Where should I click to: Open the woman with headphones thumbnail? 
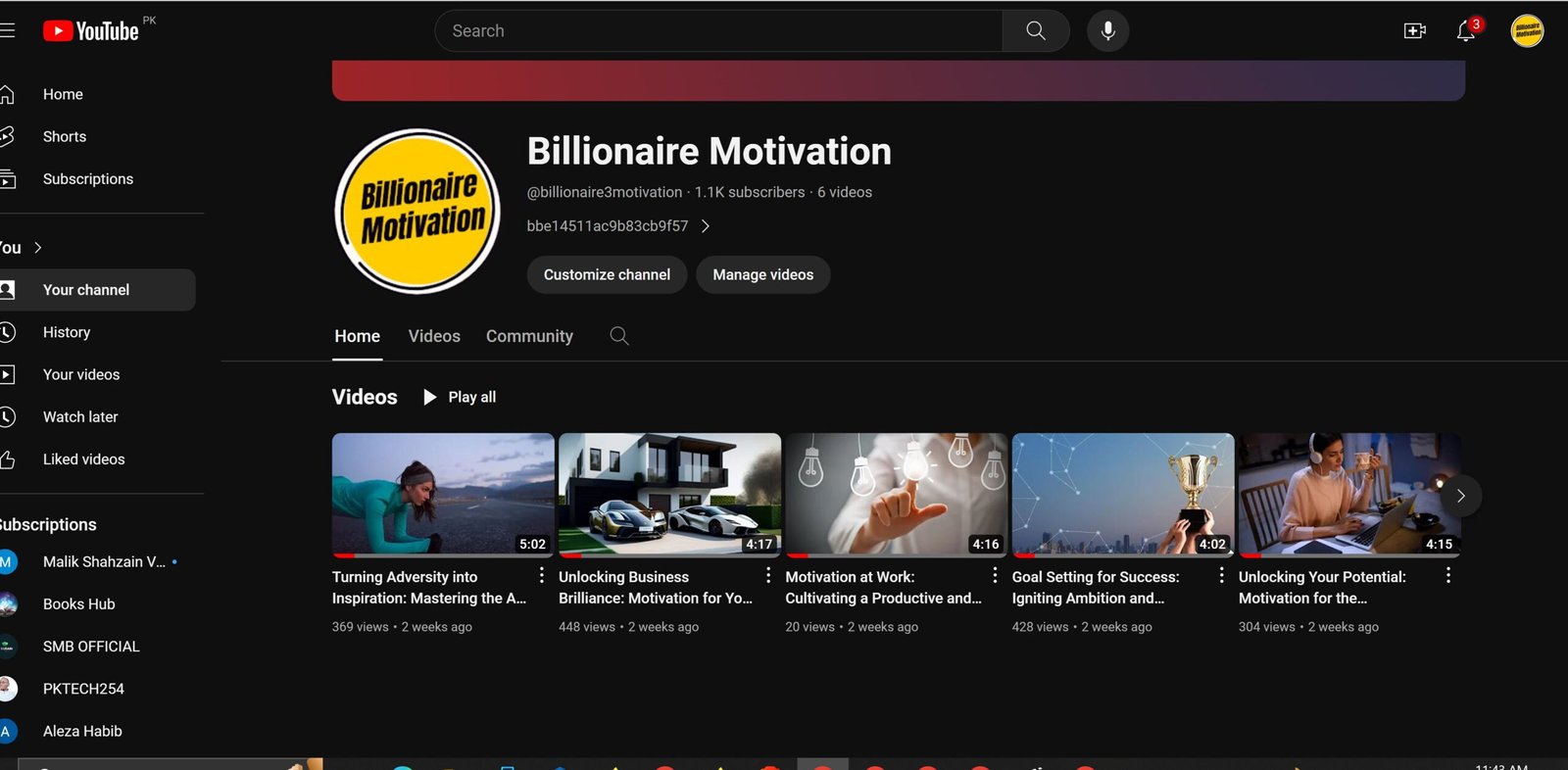[x=1349, y=496]
